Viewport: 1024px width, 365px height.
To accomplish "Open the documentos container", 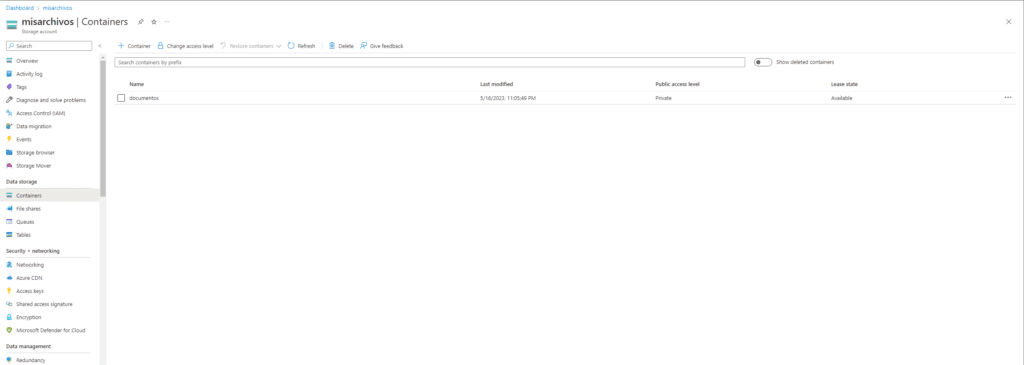I will tap(144, 98).
